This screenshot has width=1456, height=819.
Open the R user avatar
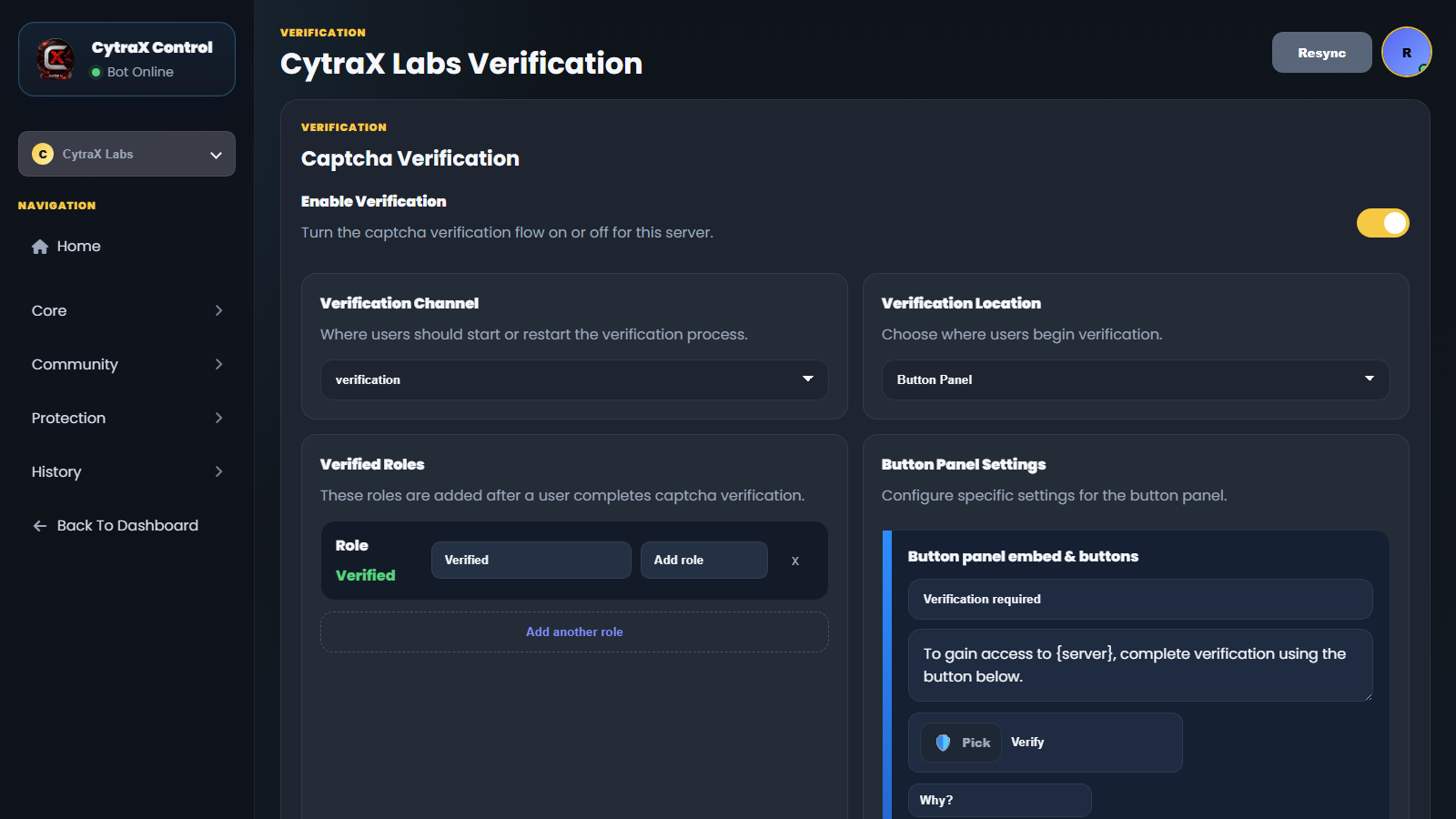click(x=1406, y=53)
